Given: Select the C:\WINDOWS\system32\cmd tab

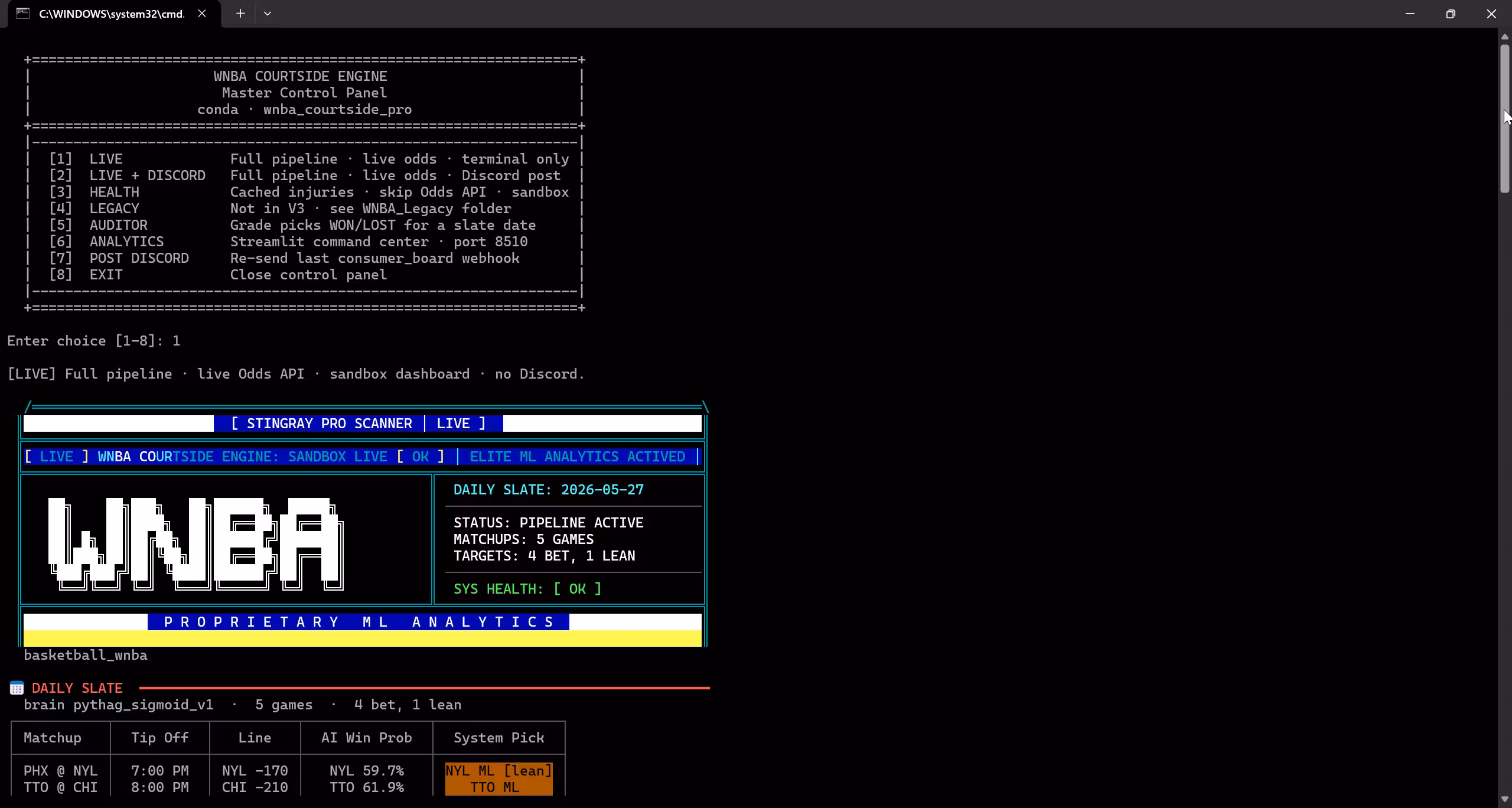Looking at the screenshot, I should click(x=115, y=14).
